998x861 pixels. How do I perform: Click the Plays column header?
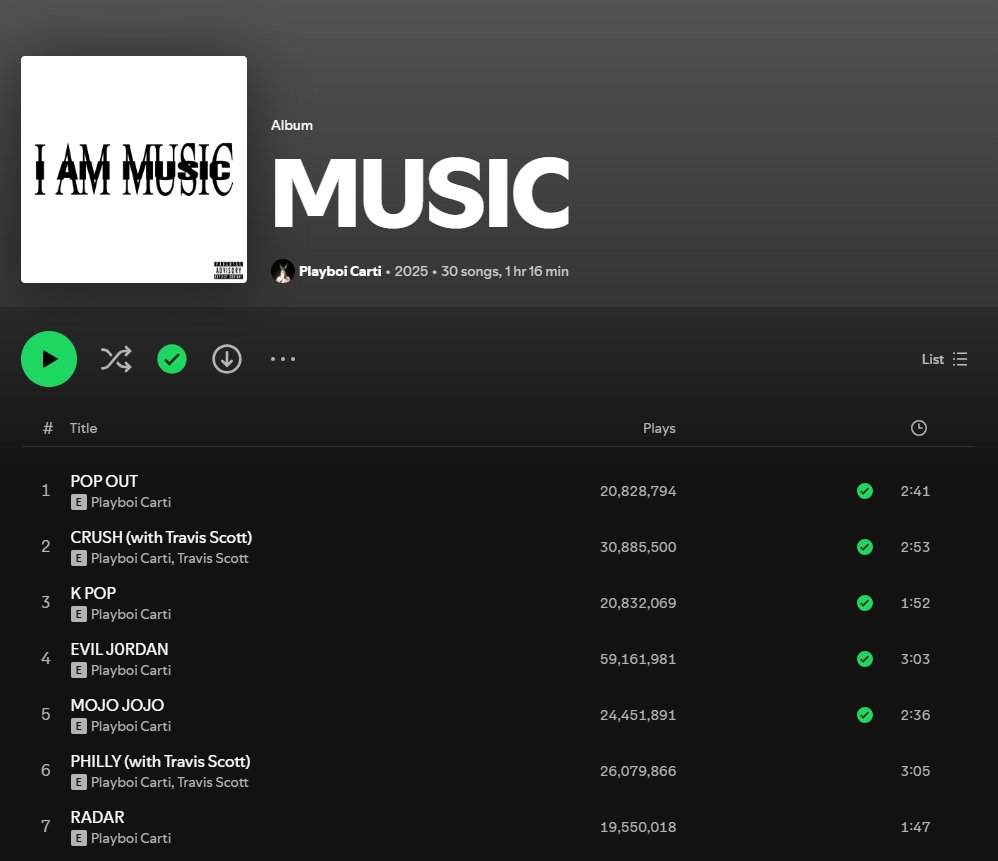click(659, 428)
